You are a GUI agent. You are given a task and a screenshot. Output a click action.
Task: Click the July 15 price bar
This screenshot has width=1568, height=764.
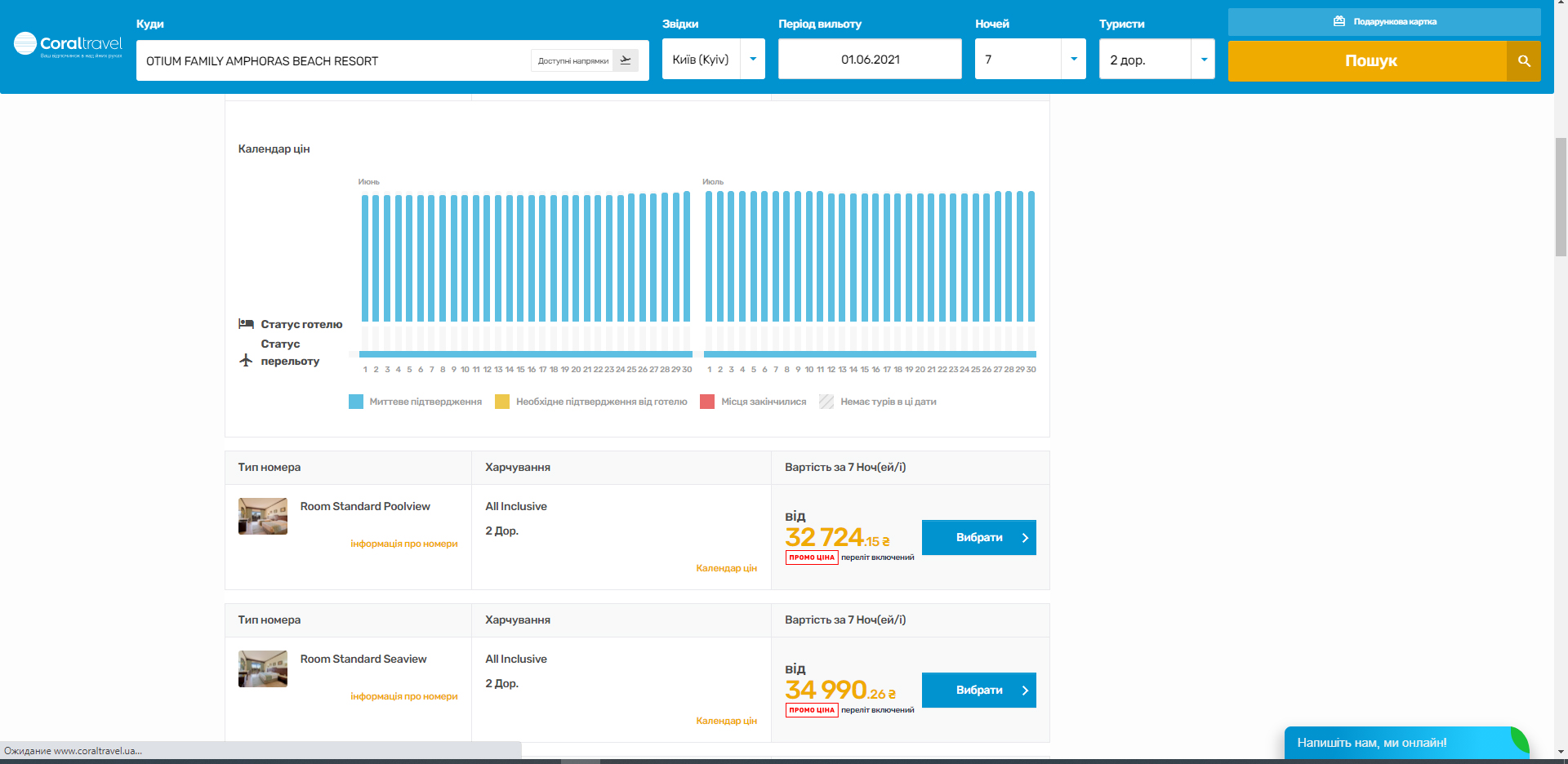coord(865,258)
